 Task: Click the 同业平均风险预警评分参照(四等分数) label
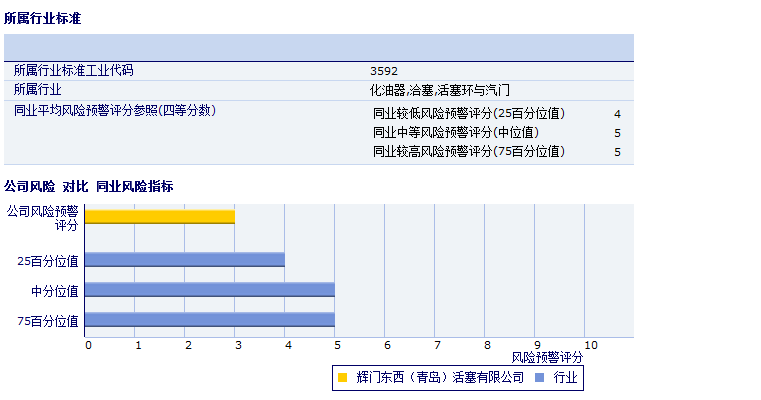pyautogui.click(x=114, y=110)
